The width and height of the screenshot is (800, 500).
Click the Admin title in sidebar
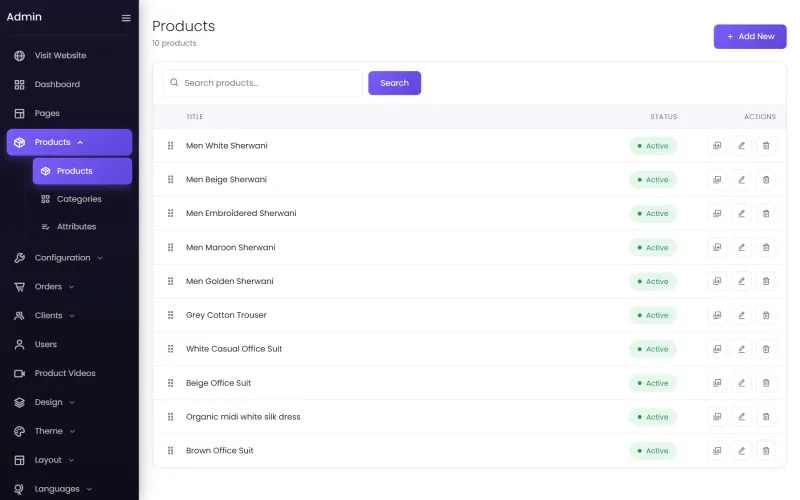click(x=24, y=17)
